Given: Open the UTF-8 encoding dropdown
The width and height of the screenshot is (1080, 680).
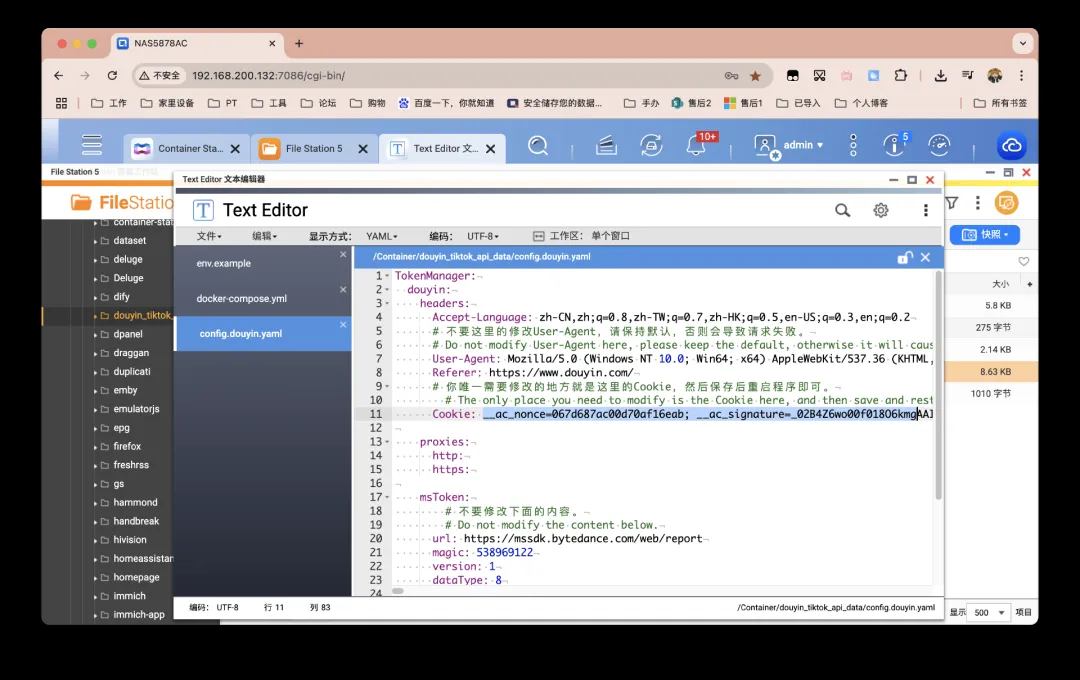Looking at the screenshot, I should 482,236.
